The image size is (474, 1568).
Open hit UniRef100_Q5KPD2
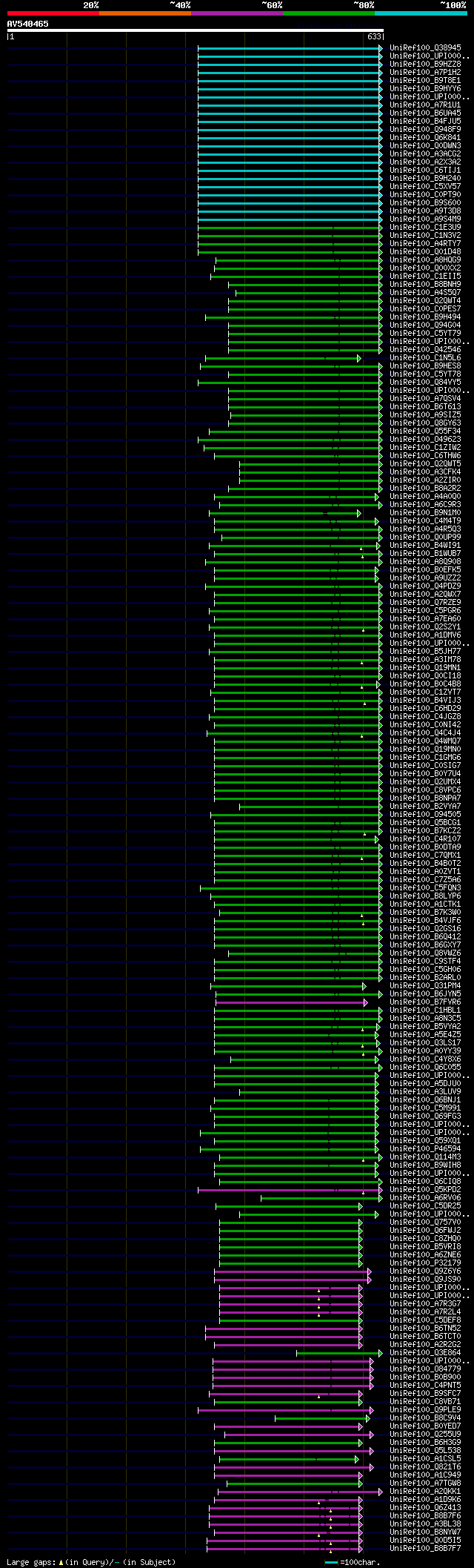pos(425,1190)
